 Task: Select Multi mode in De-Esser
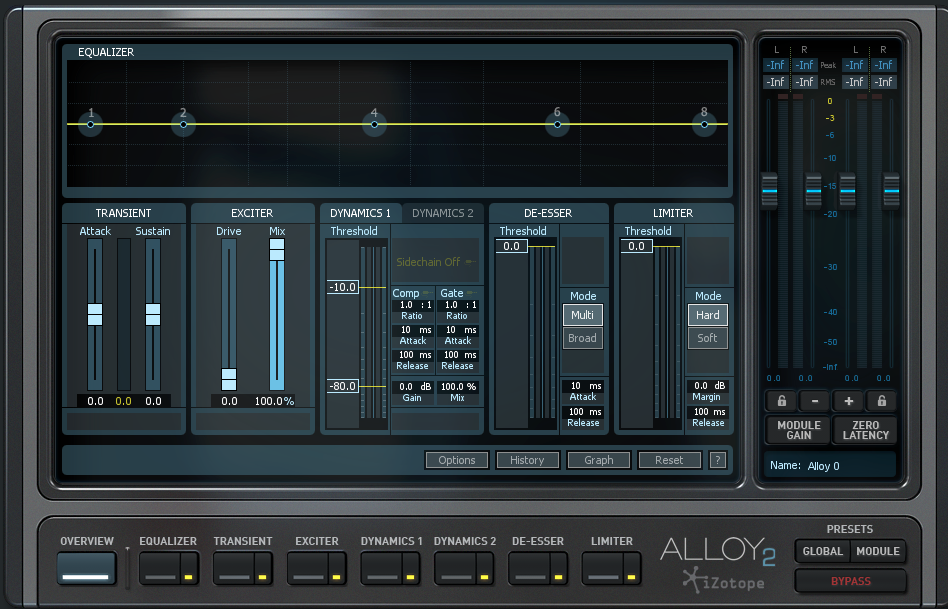tap(583, 315)
